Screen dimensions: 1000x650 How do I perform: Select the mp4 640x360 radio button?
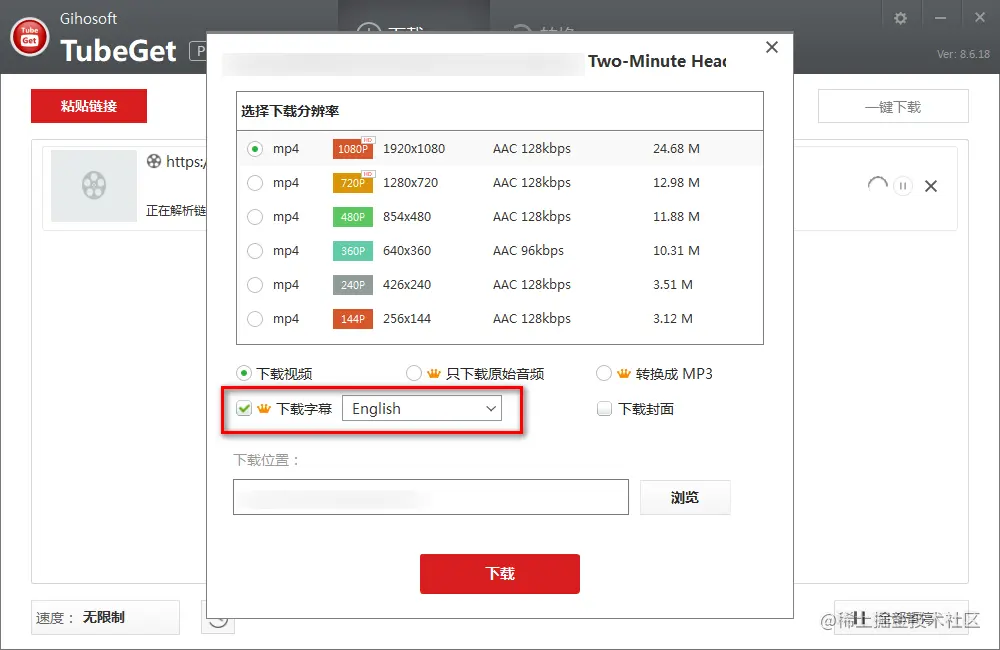pyautogui.click(x=255, y=251)
